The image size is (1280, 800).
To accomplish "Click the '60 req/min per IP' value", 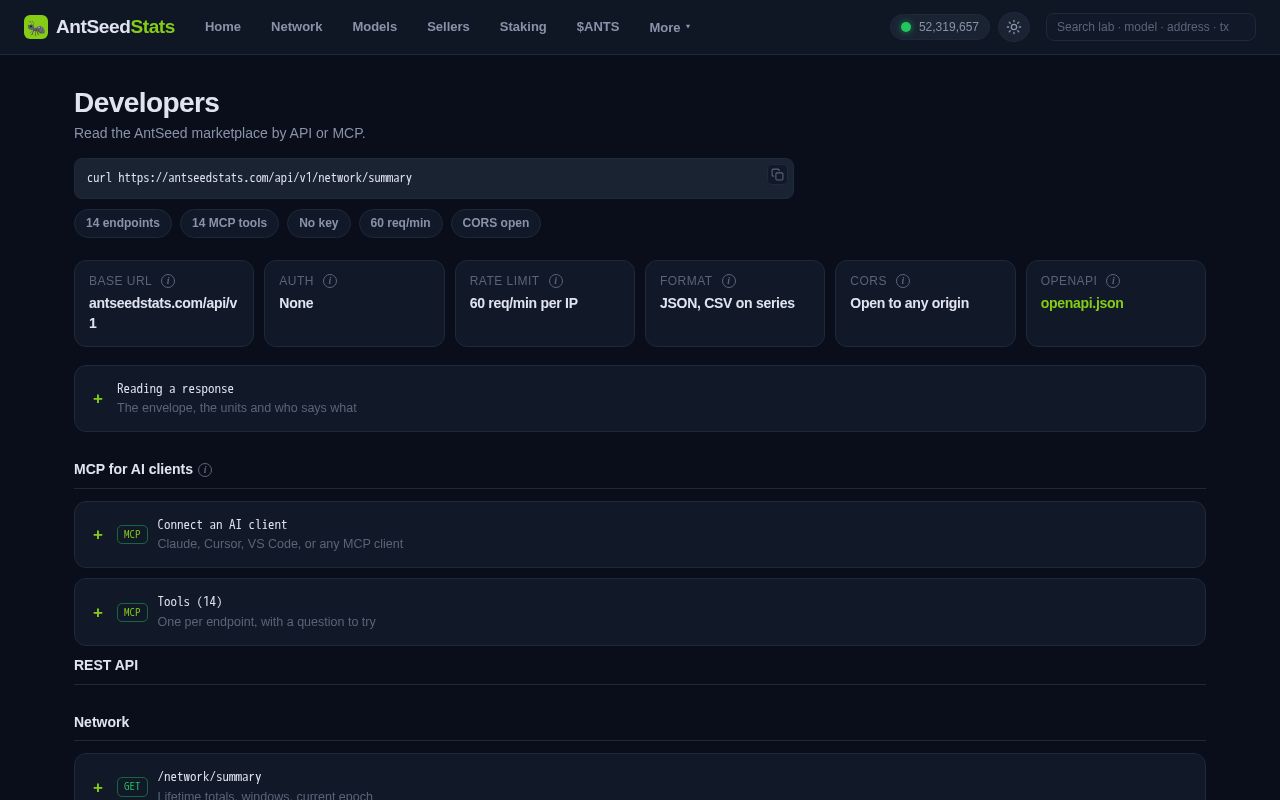I will click(x=524, y=303).
